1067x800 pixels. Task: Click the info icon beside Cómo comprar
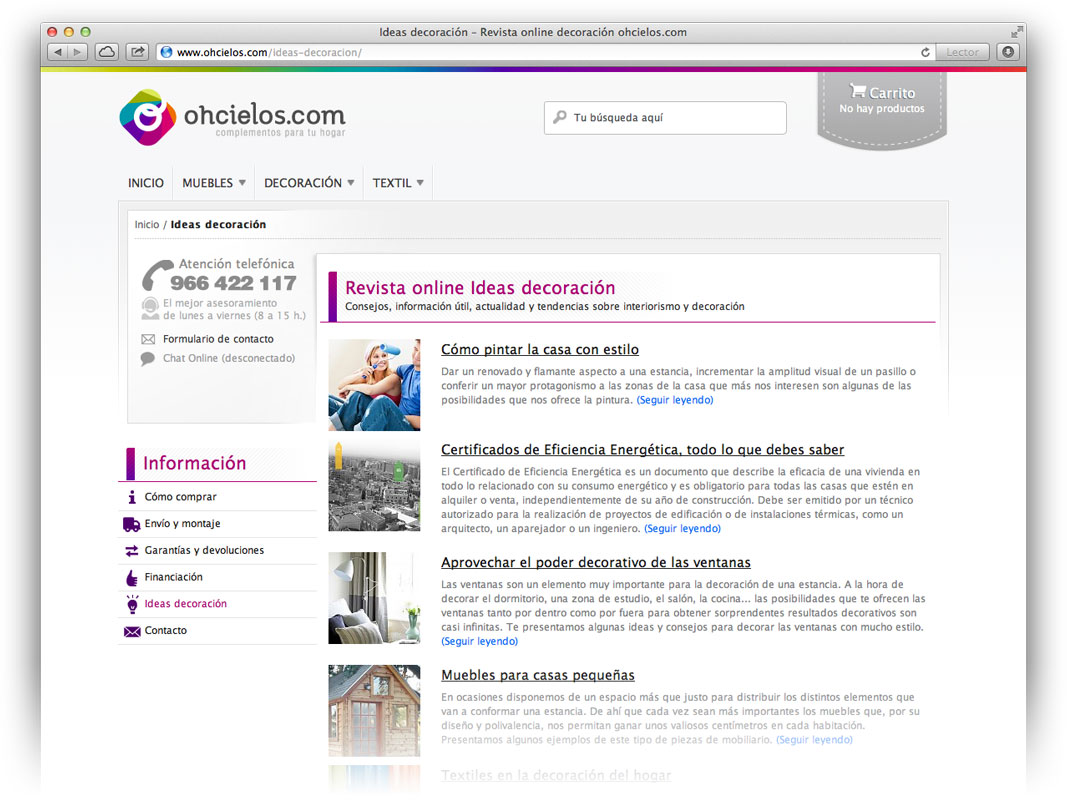click(132, 497)
